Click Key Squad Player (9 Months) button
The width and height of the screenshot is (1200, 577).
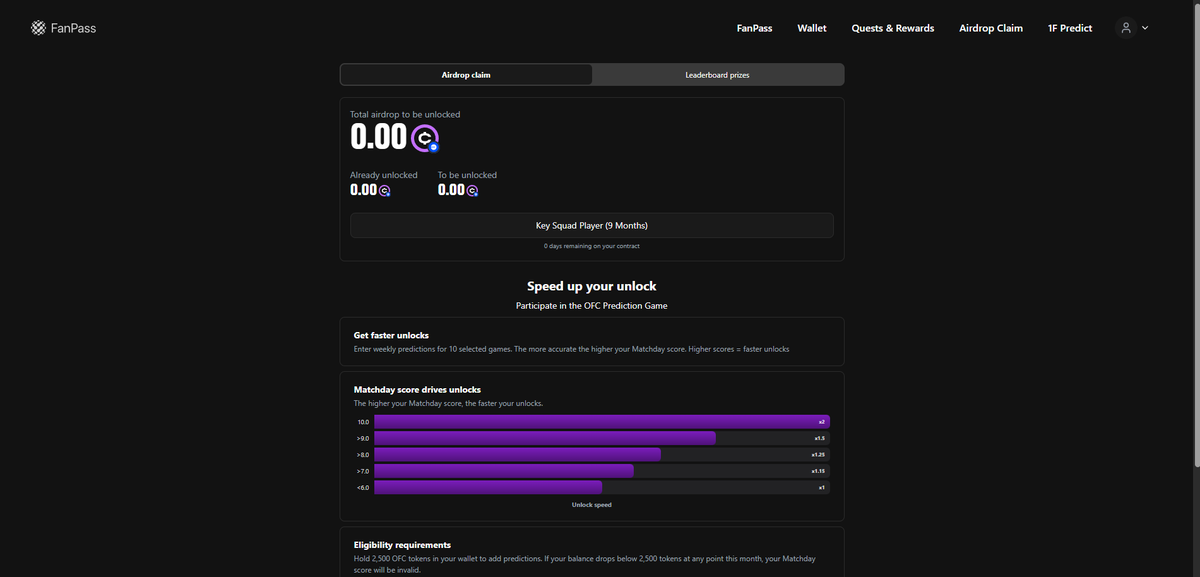[592, 225]
